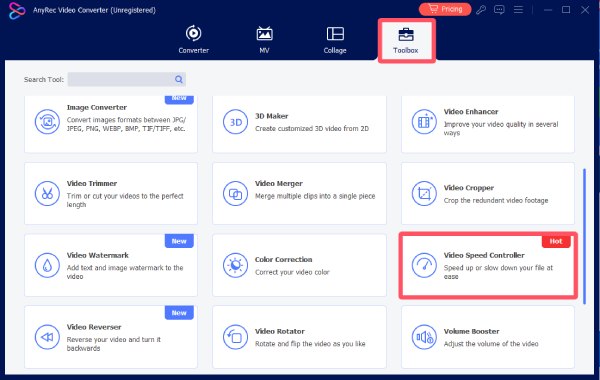Open the Converter tab
Screen dimensions: 600x380
[x=194, y=39]
